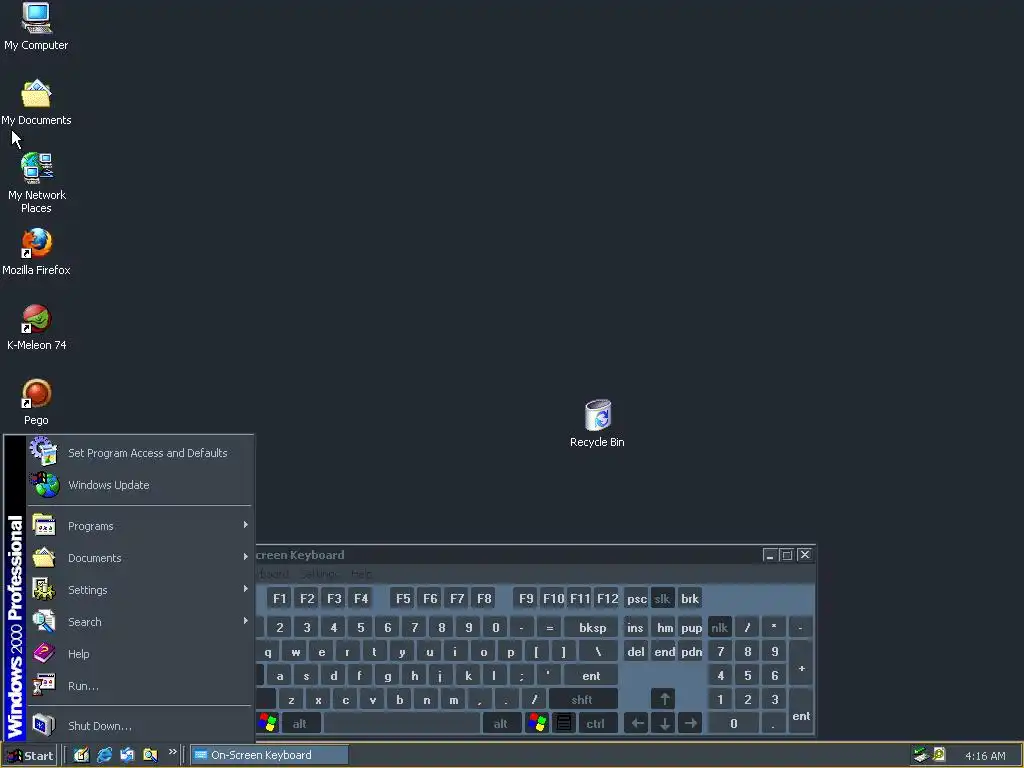
Task: Select the Recycle Bin icon
Action: (597, 424)
